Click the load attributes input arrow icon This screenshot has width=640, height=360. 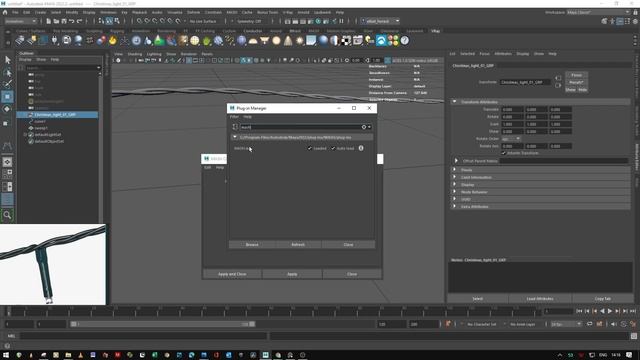pyautogui.click(x=558, y=78)
